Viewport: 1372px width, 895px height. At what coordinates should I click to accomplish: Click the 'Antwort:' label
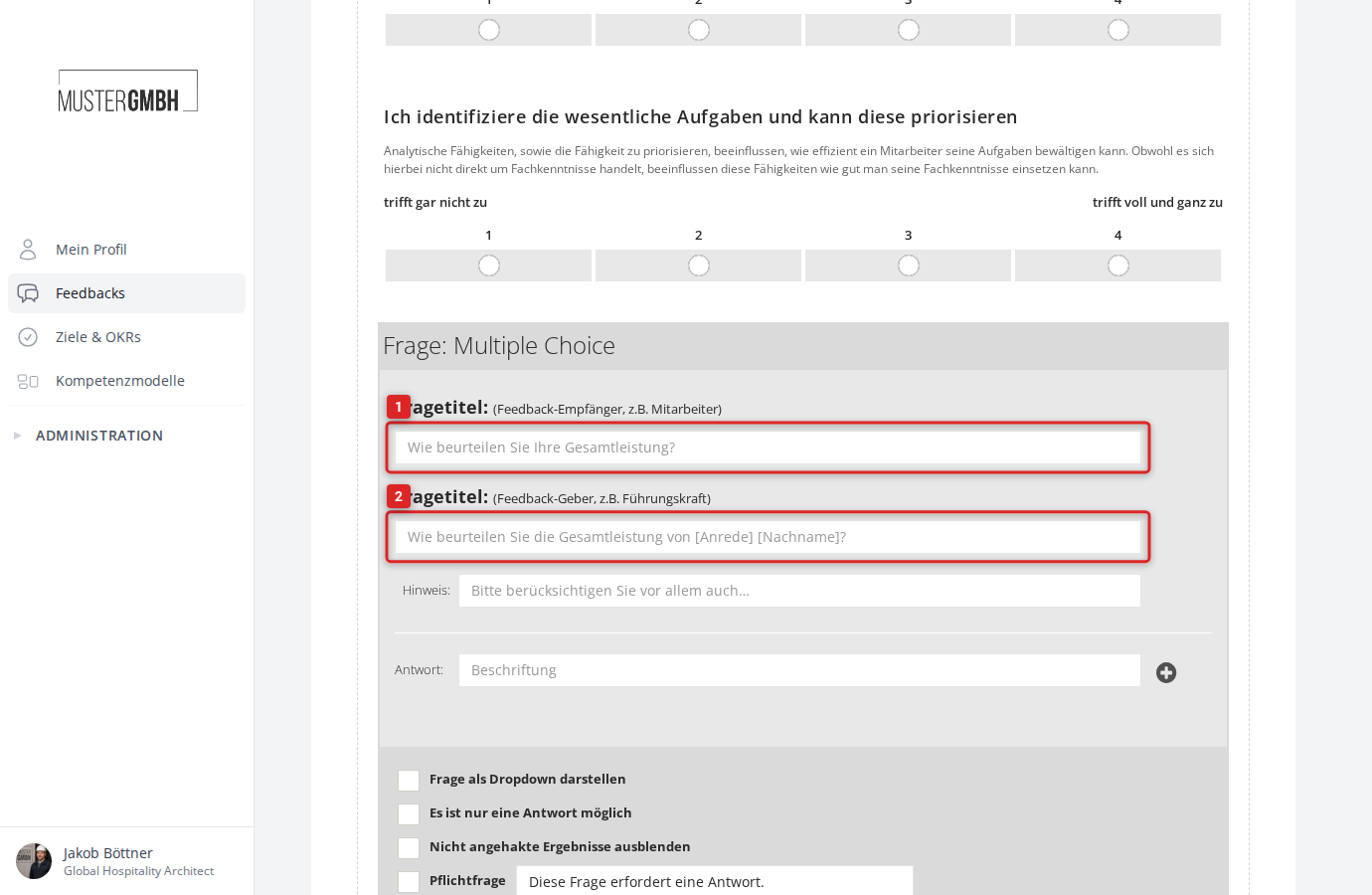tap(420, 670)
